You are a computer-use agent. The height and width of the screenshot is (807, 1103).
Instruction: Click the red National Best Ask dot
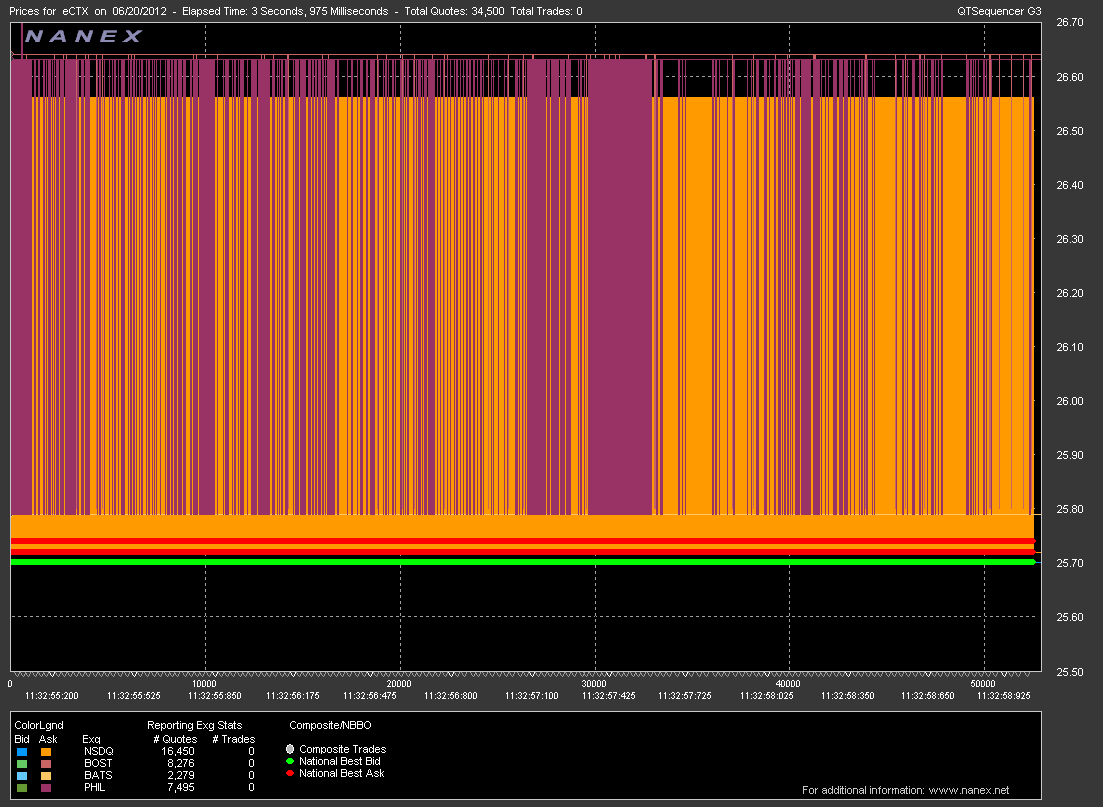[x=290, y=773]
